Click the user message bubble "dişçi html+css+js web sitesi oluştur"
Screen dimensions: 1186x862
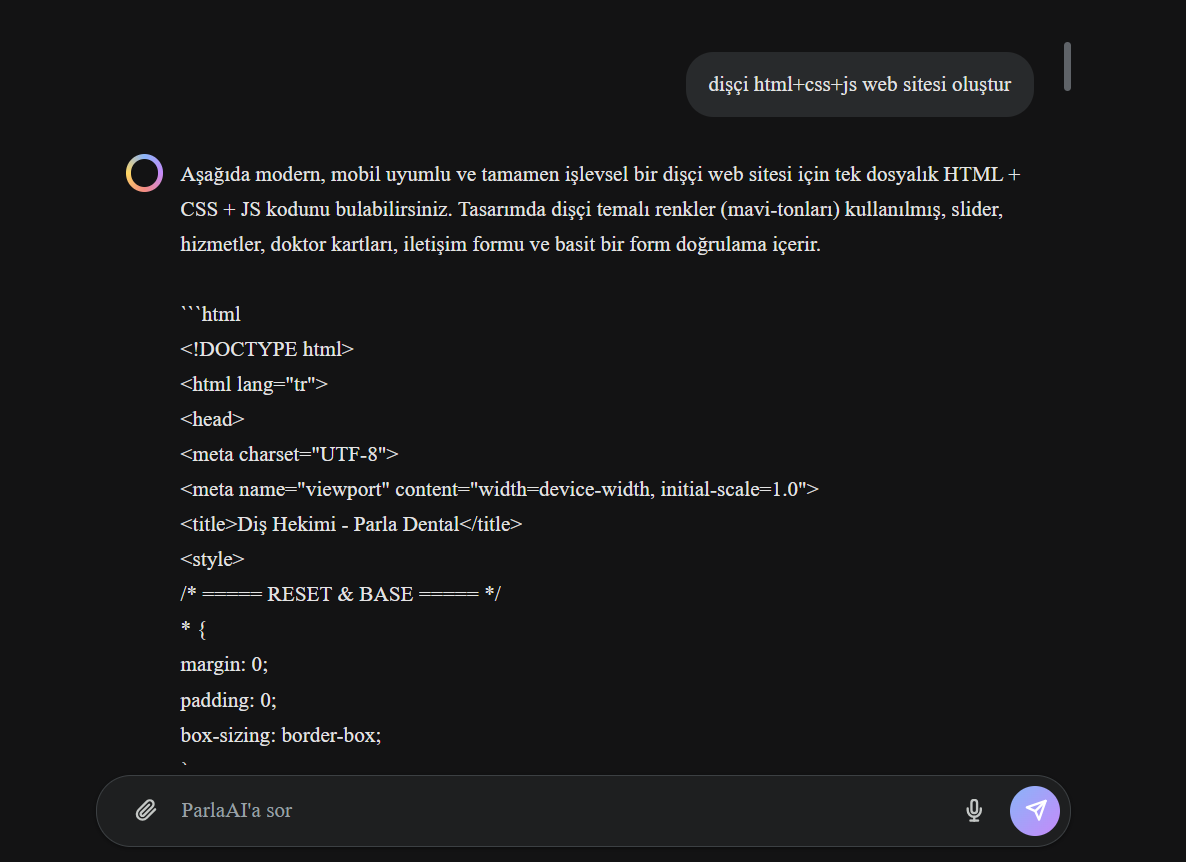859,84
